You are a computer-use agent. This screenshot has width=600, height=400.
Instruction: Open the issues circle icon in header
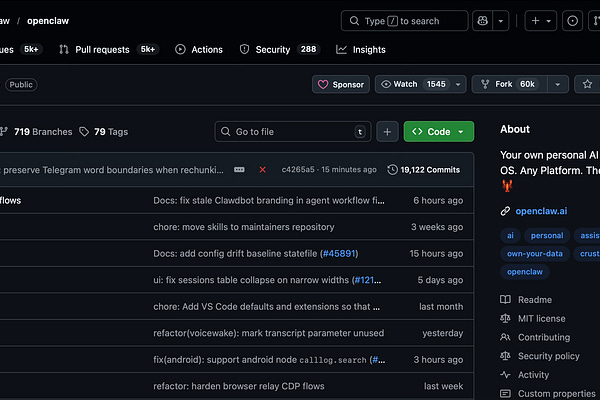point(572,21)
